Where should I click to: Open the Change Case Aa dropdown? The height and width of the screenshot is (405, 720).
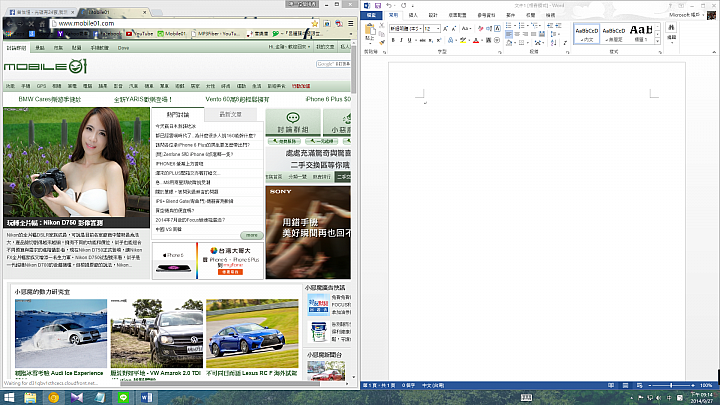point(466,28)
